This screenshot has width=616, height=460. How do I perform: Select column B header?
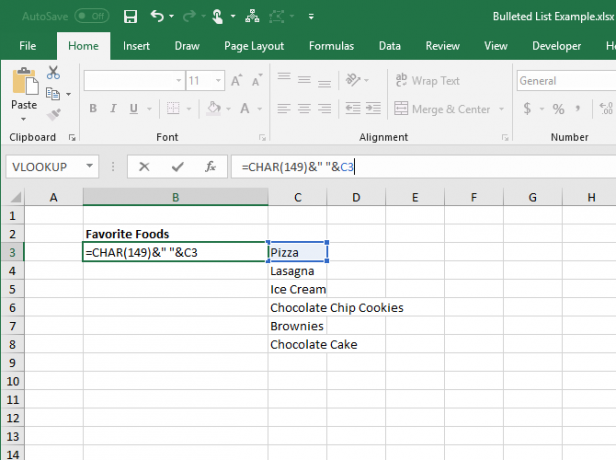(176, 197)
